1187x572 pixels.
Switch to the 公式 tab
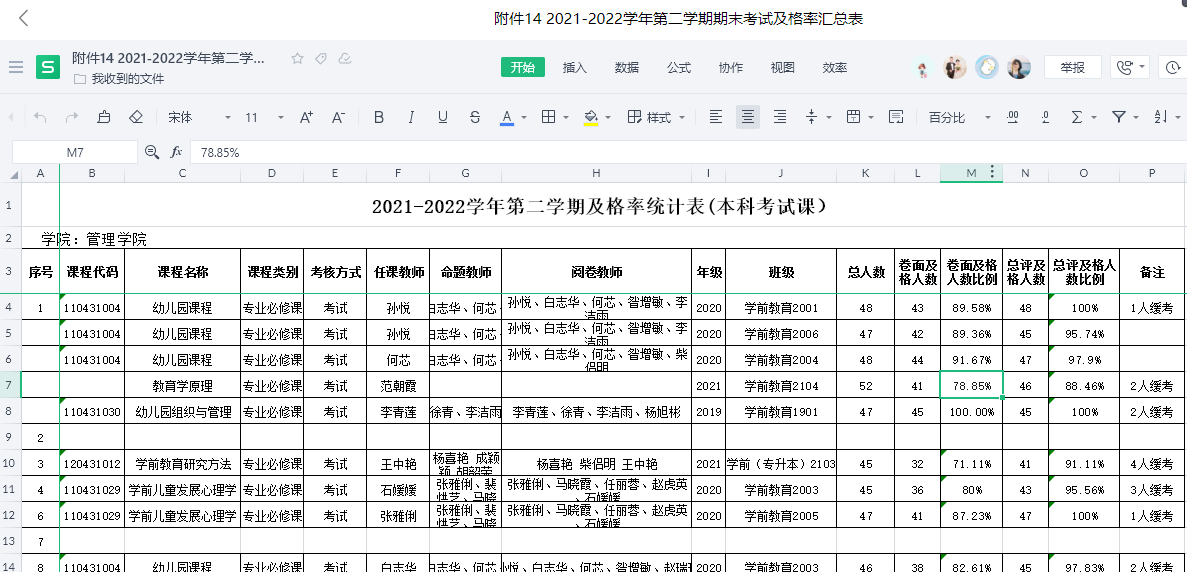point(679,67)
